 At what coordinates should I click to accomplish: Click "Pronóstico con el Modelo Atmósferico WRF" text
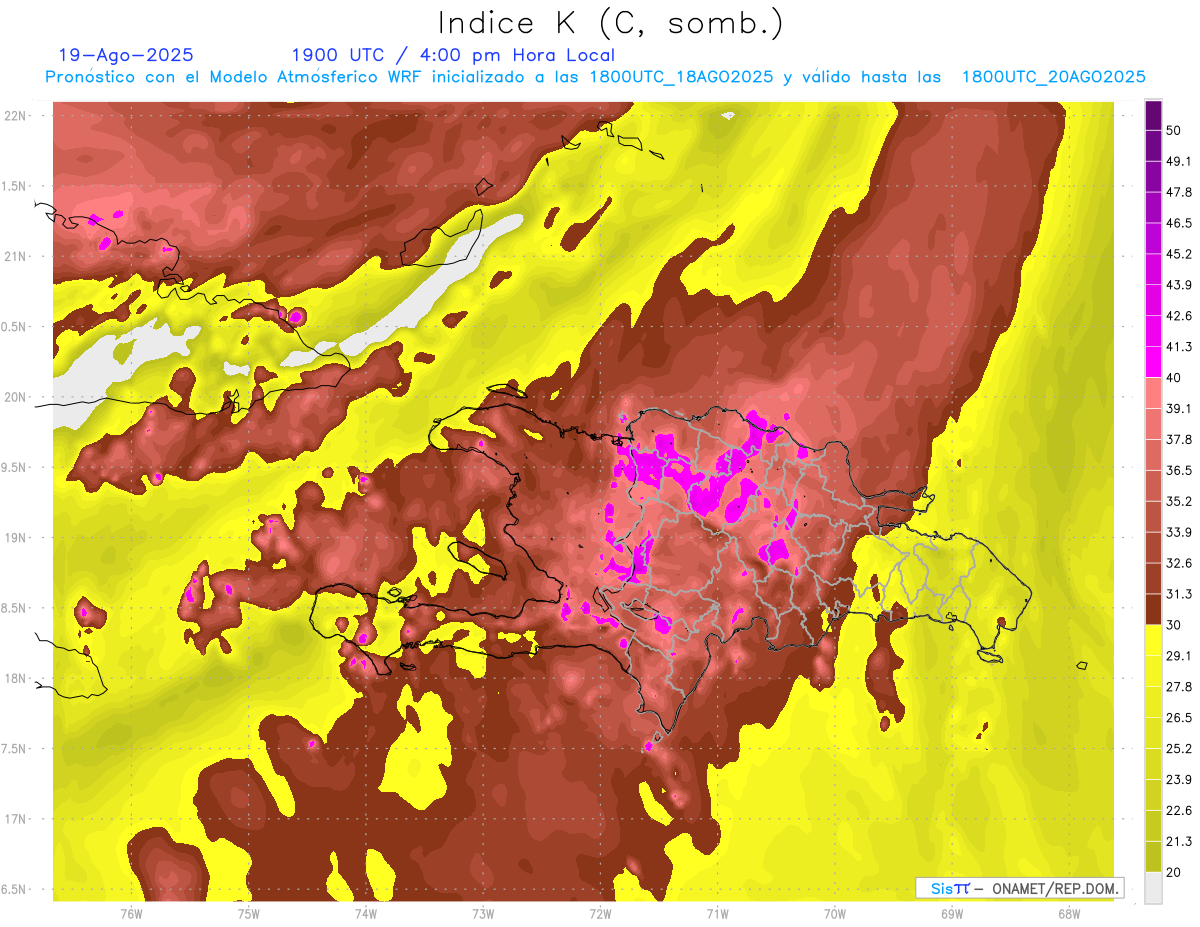tap(235, 77)
